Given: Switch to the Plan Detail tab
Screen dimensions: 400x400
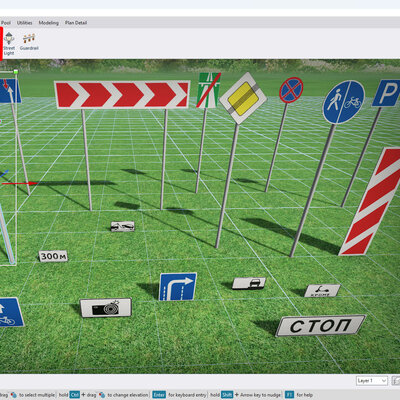Looking at the screenshot, I should tap(76, 23).
